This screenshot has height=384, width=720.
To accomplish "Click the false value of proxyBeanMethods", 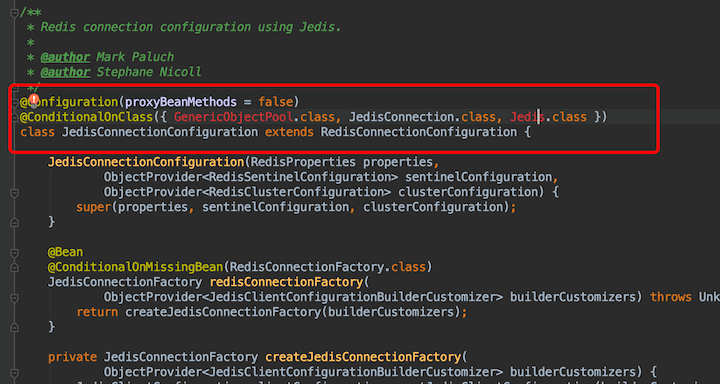I will (276, 101).
